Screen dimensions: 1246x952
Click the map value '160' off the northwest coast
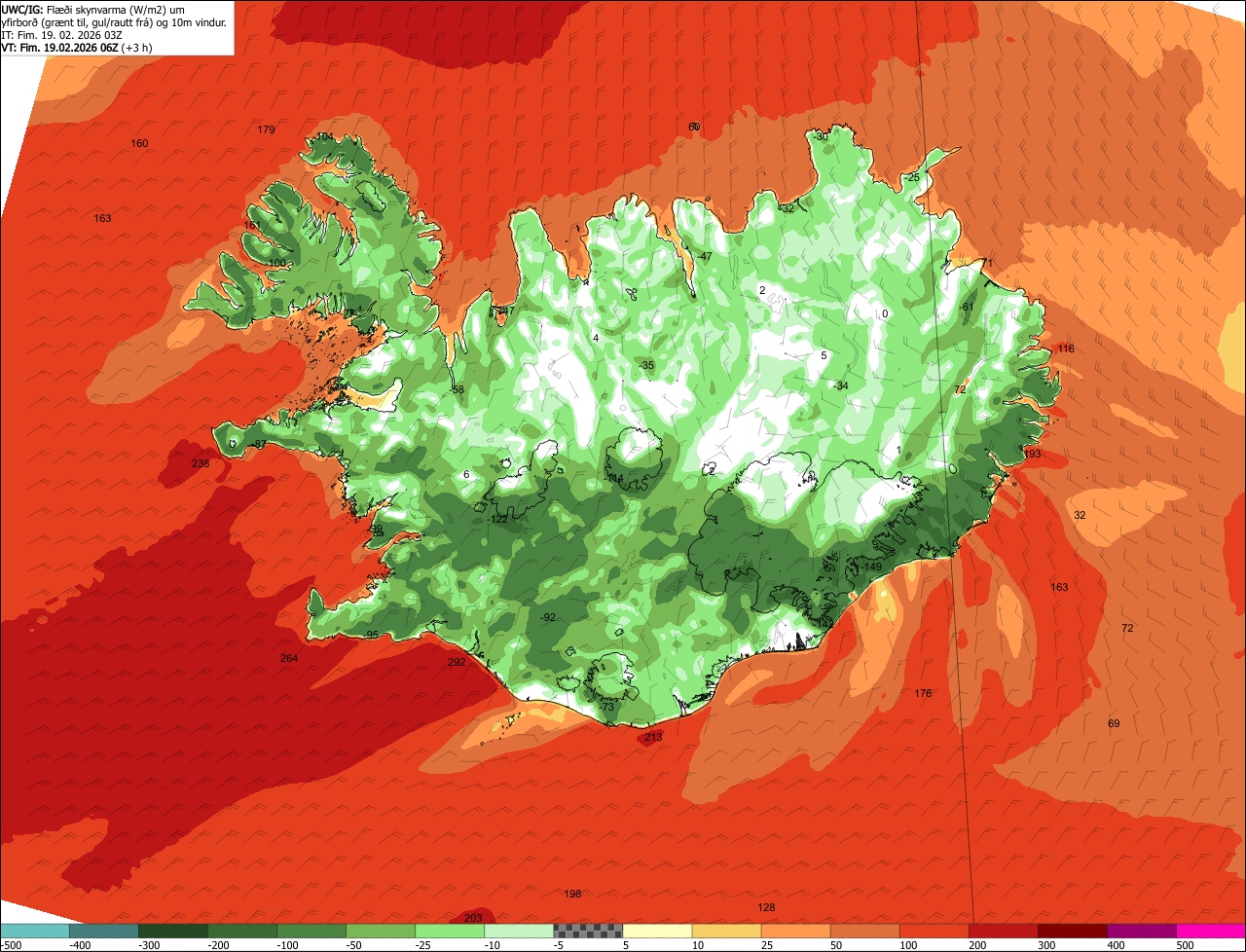click(x=139, y=144)
